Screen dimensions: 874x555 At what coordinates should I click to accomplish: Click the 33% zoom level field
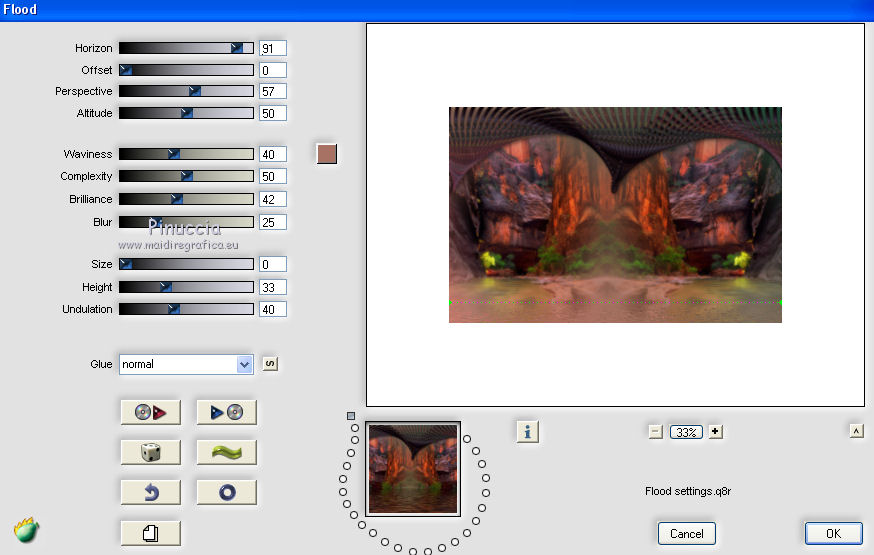pos(686,432)
